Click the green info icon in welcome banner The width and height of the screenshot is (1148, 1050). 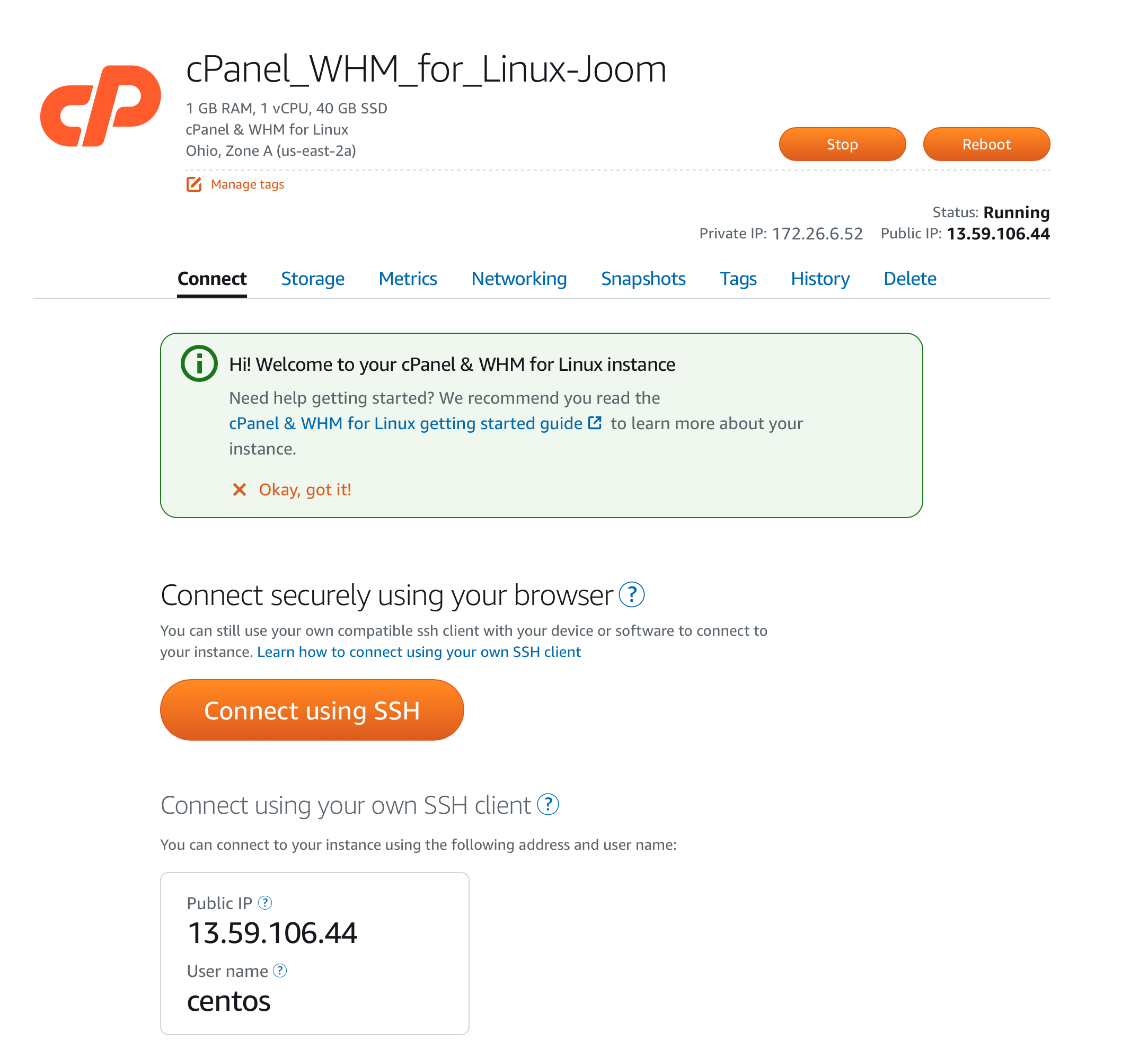199,363
